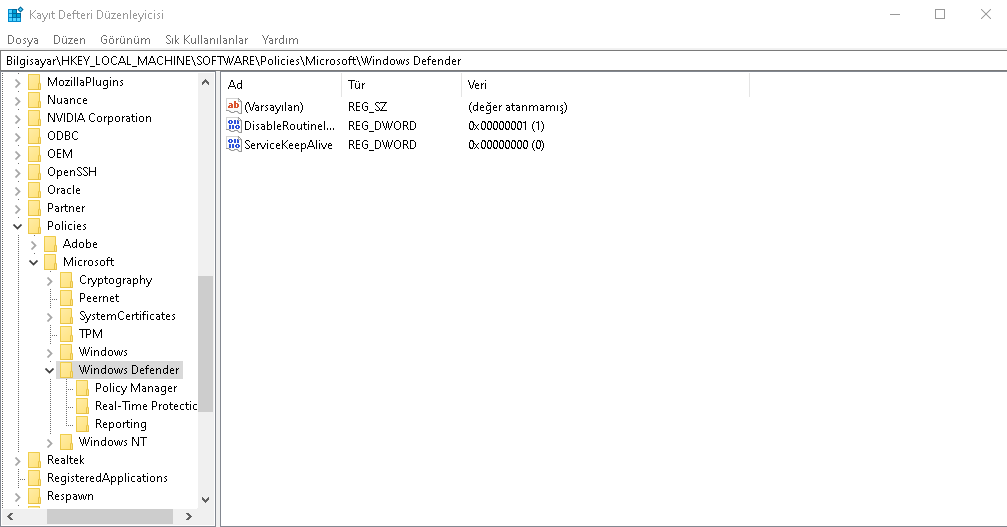
Task: Select the Windows key under Microsoft
Action: pos(103,352)
